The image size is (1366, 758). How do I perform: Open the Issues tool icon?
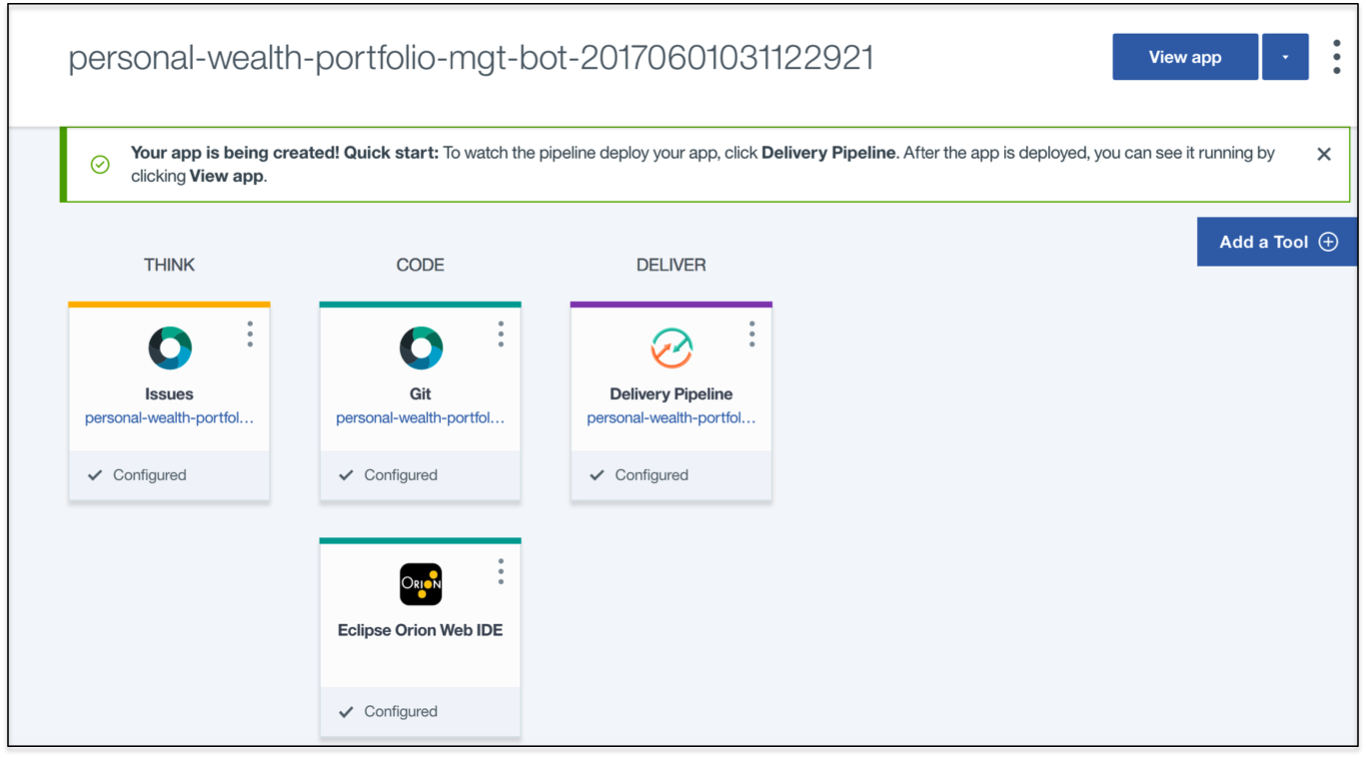(x=169, y=348)
